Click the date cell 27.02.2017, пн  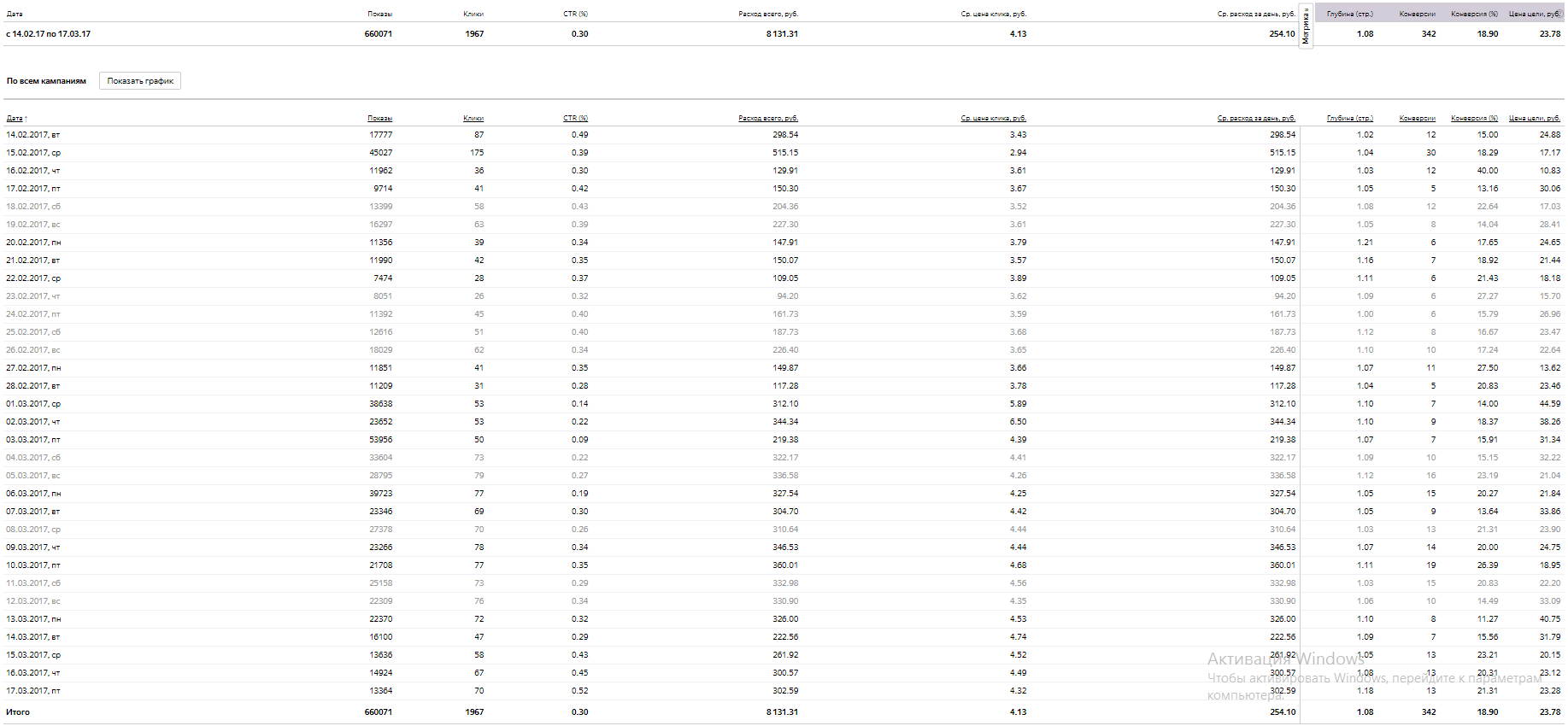pyautogui.click(x=33, y=368)
